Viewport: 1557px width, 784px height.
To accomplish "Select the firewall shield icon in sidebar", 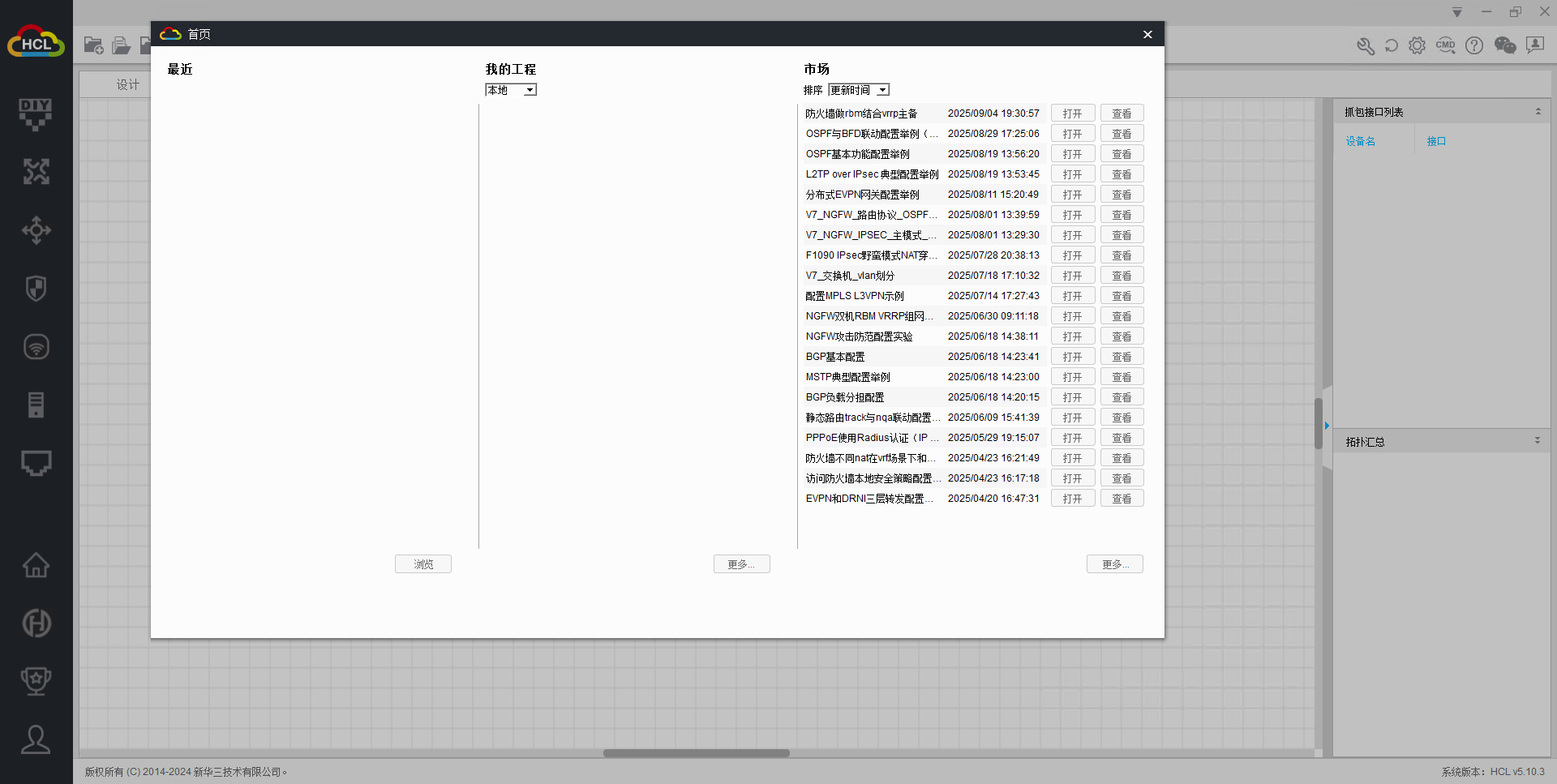I will [x=36, y=289].
